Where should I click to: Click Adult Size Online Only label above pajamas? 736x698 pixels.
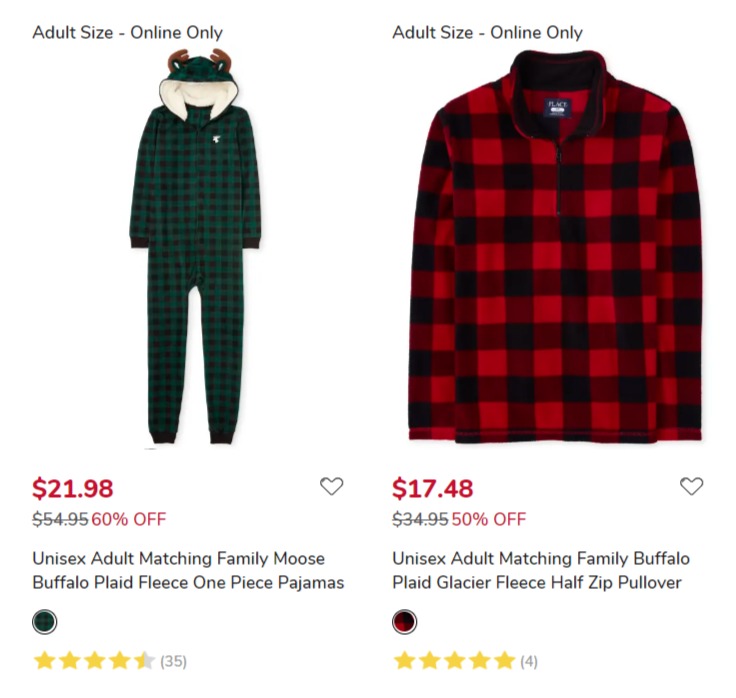coord(127,32)
